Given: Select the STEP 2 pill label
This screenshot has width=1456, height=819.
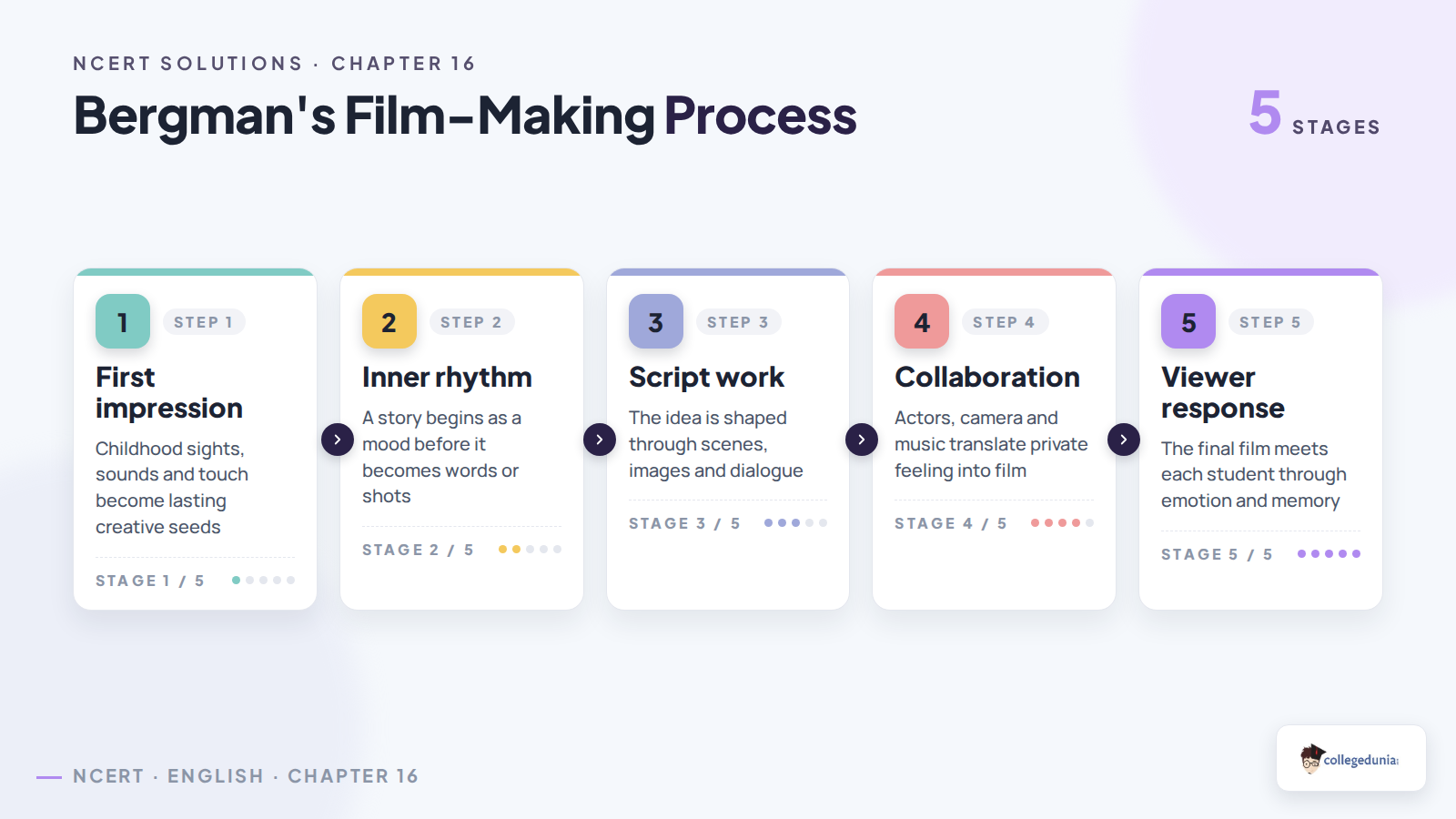Looking at the screenshot, I should tap(471, 322).
